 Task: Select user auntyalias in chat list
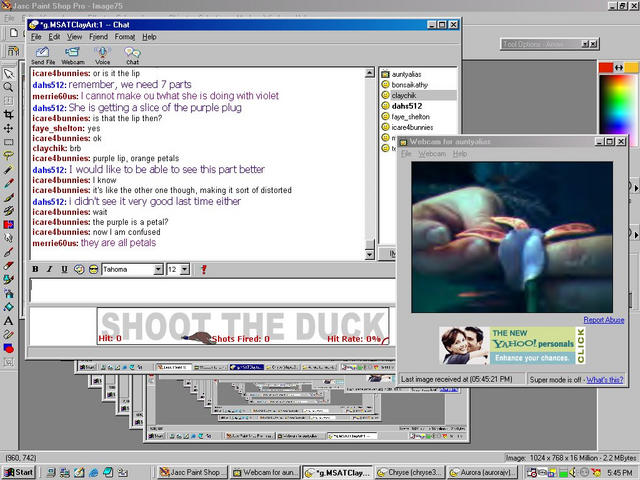click(x=418, y=74)
